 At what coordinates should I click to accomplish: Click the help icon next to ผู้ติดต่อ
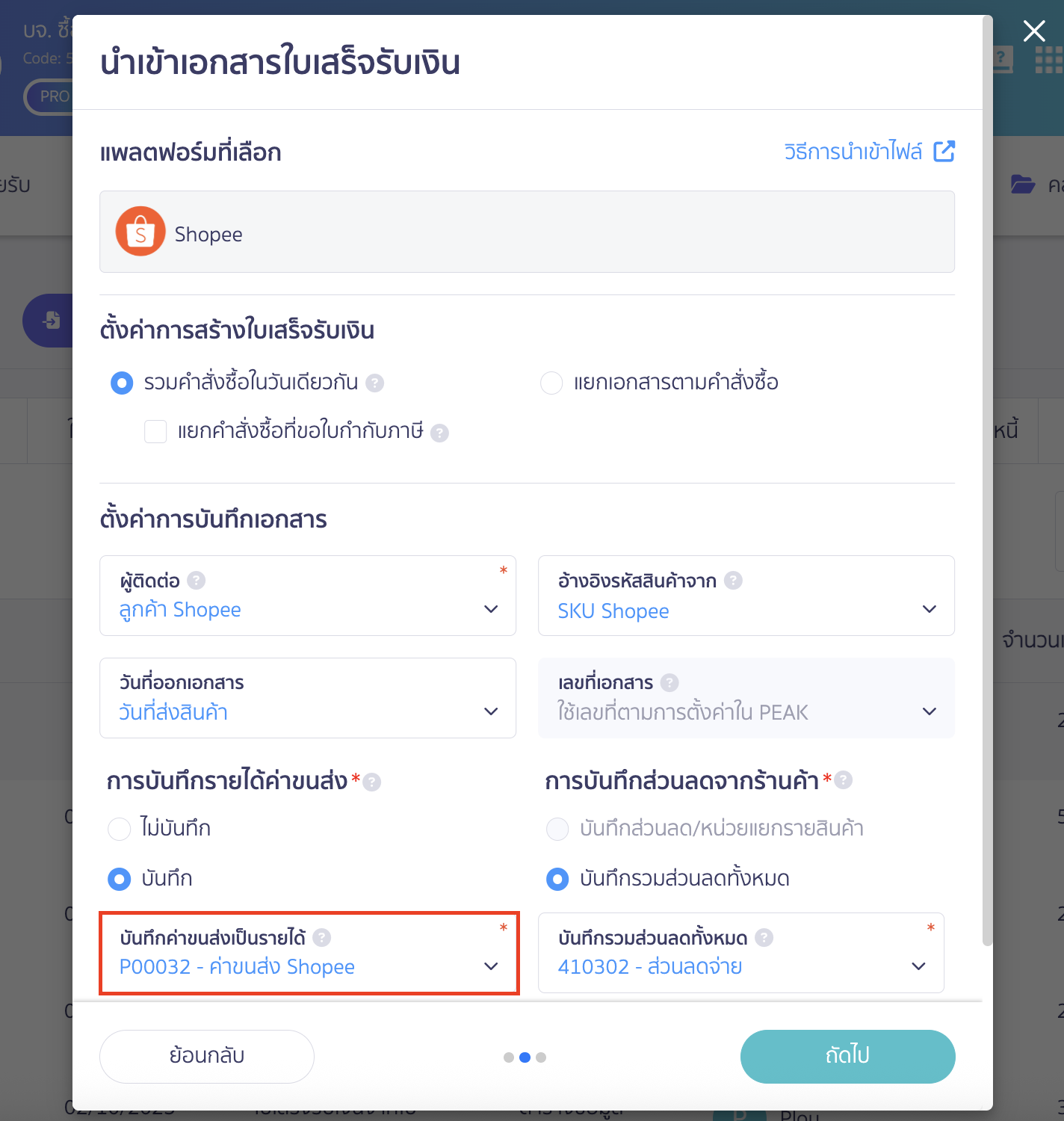click(195, 580)
